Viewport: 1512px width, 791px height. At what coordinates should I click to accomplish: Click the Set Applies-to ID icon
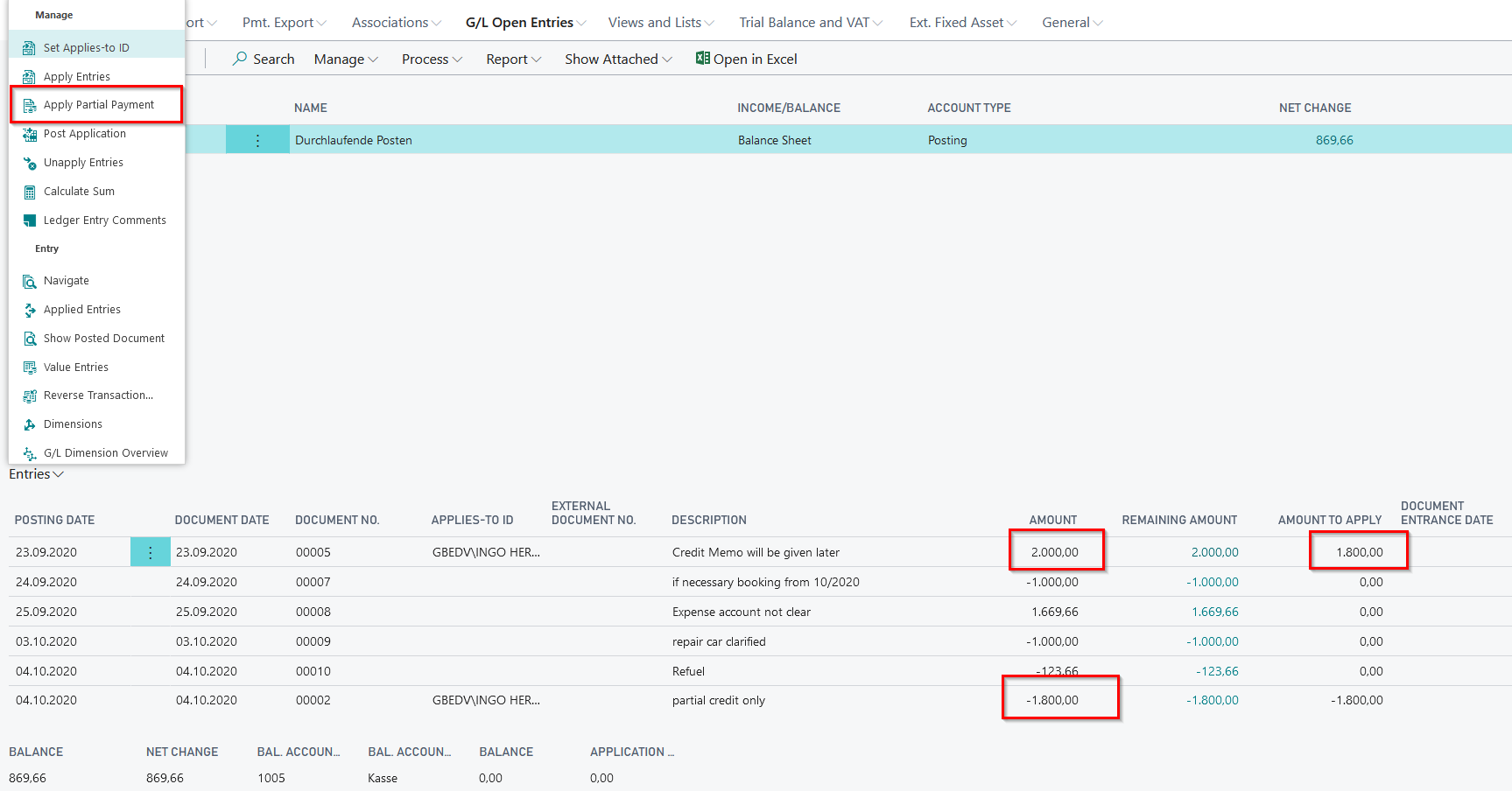pyautogui.click(x=29, y=48)
